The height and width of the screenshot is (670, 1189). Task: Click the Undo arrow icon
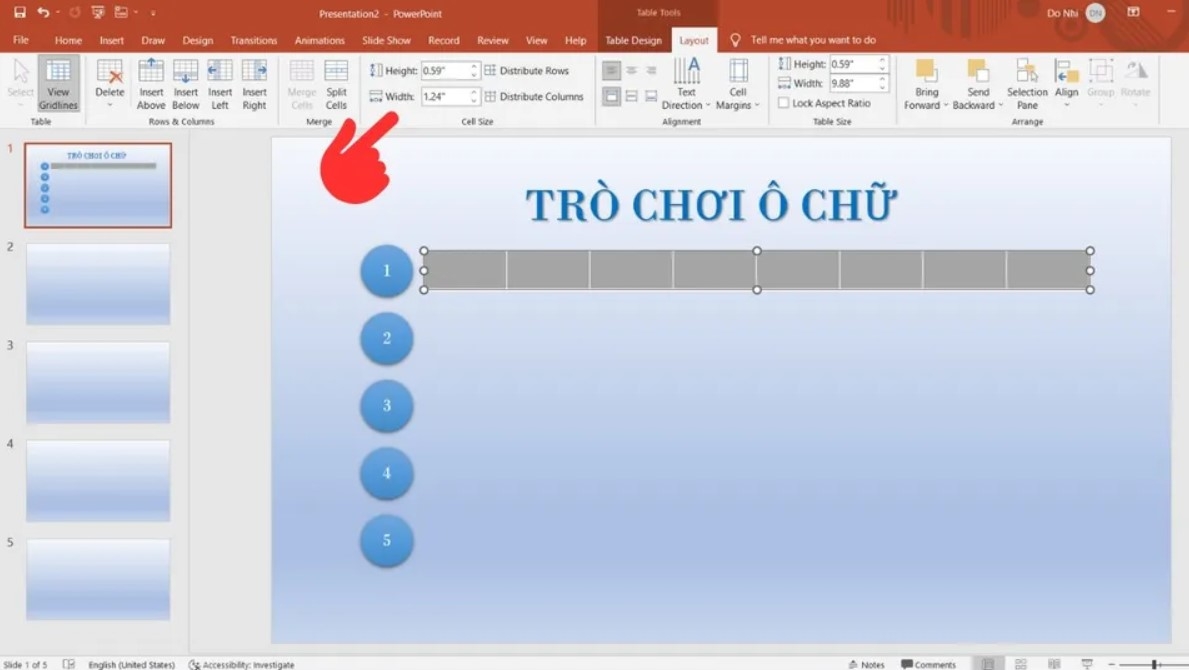[43, 12]
